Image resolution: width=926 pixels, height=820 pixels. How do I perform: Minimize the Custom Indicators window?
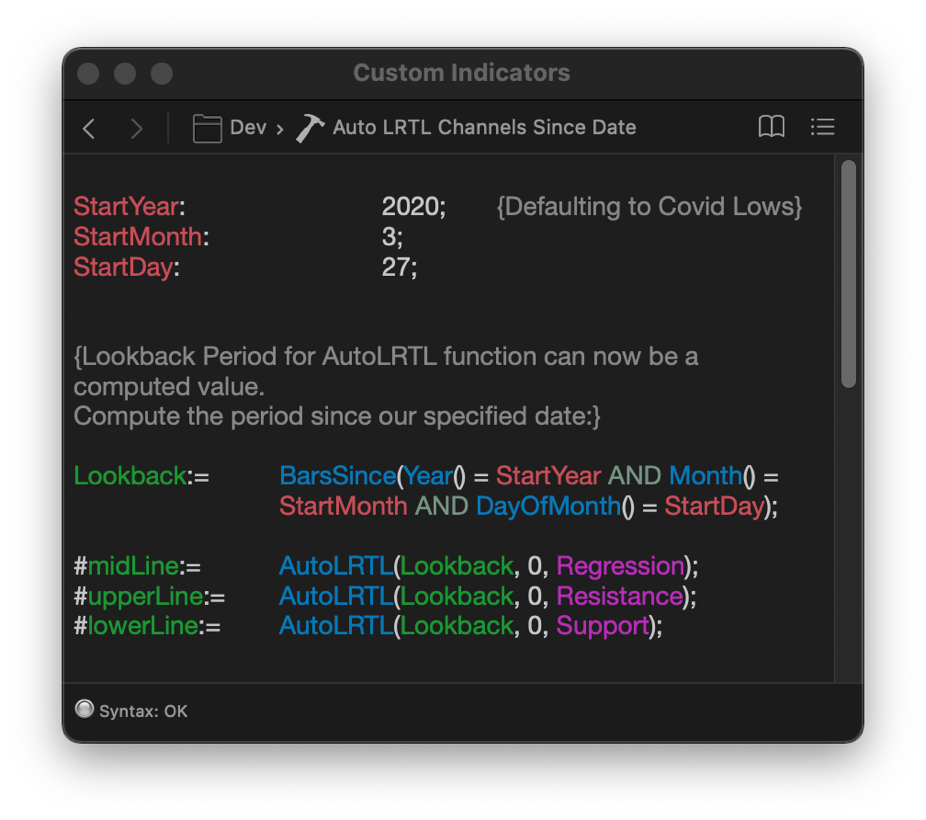tap(125, 74)
